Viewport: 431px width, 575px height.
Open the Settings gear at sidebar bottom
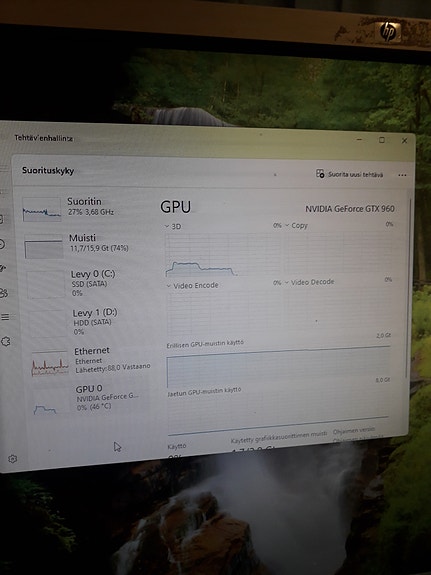click(x=12, y=459)
